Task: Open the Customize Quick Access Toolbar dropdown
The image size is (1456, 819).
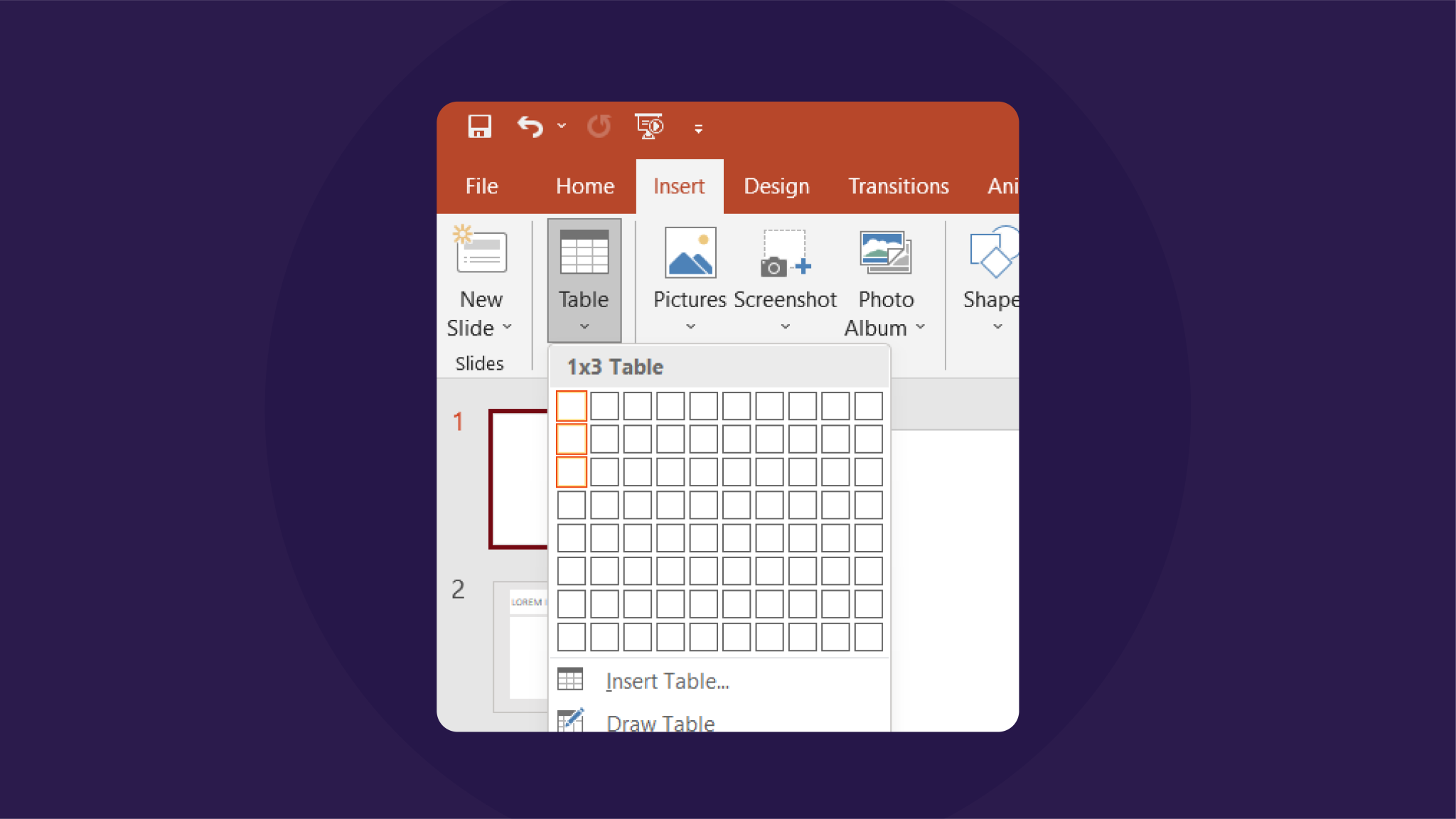Action: [698, 128]
